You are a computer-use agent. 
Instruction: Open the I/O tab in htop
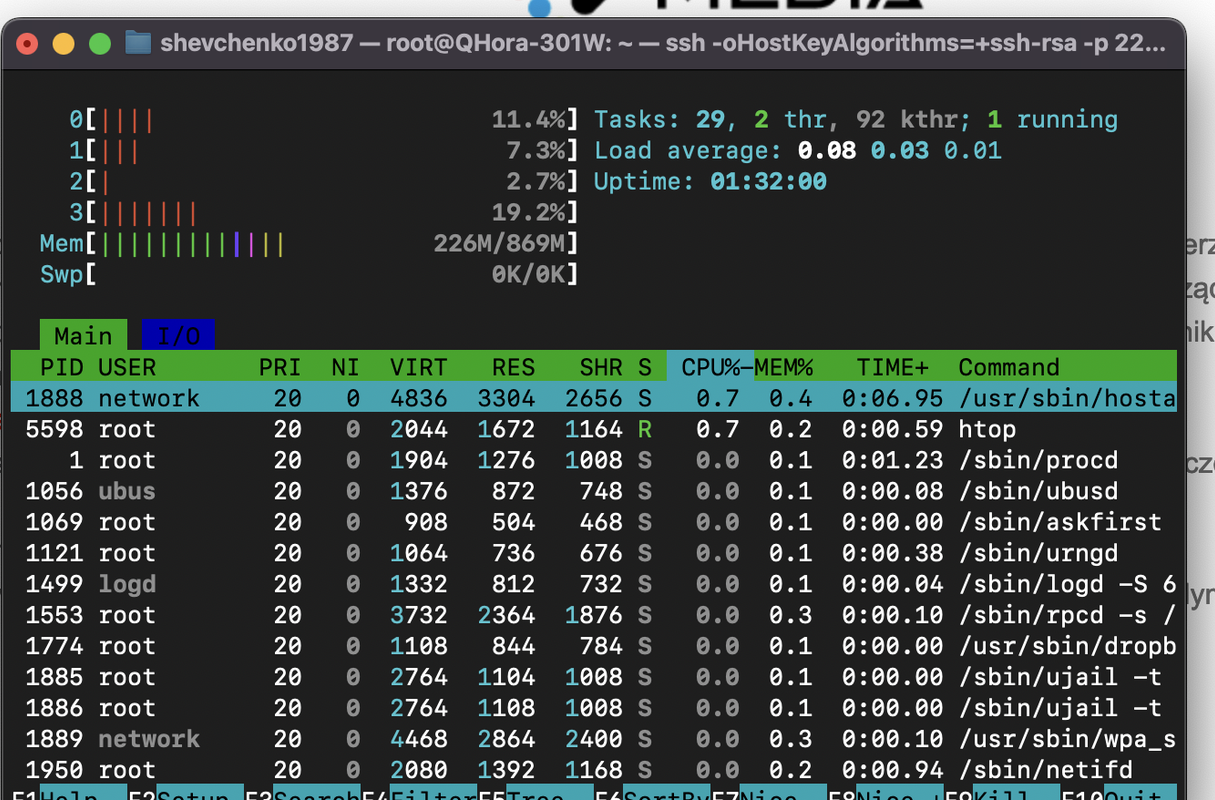pyautogui.click(x=178, y=335)
